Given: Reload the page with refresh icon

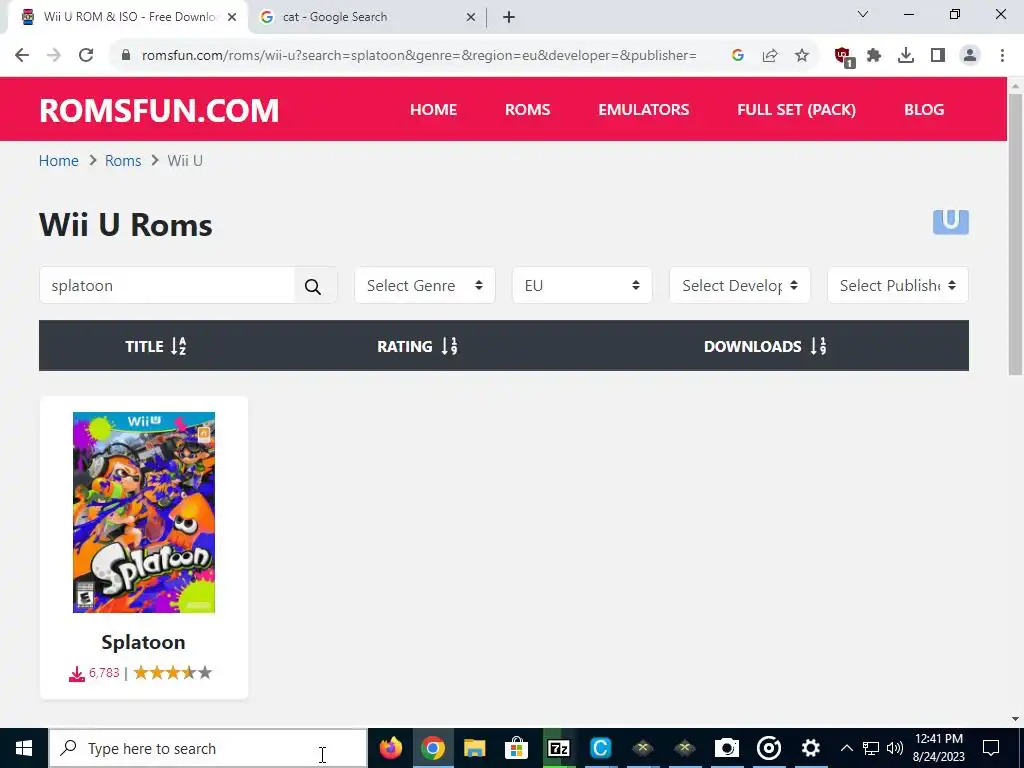Looking at the screenshot, I should pos(86,56).
